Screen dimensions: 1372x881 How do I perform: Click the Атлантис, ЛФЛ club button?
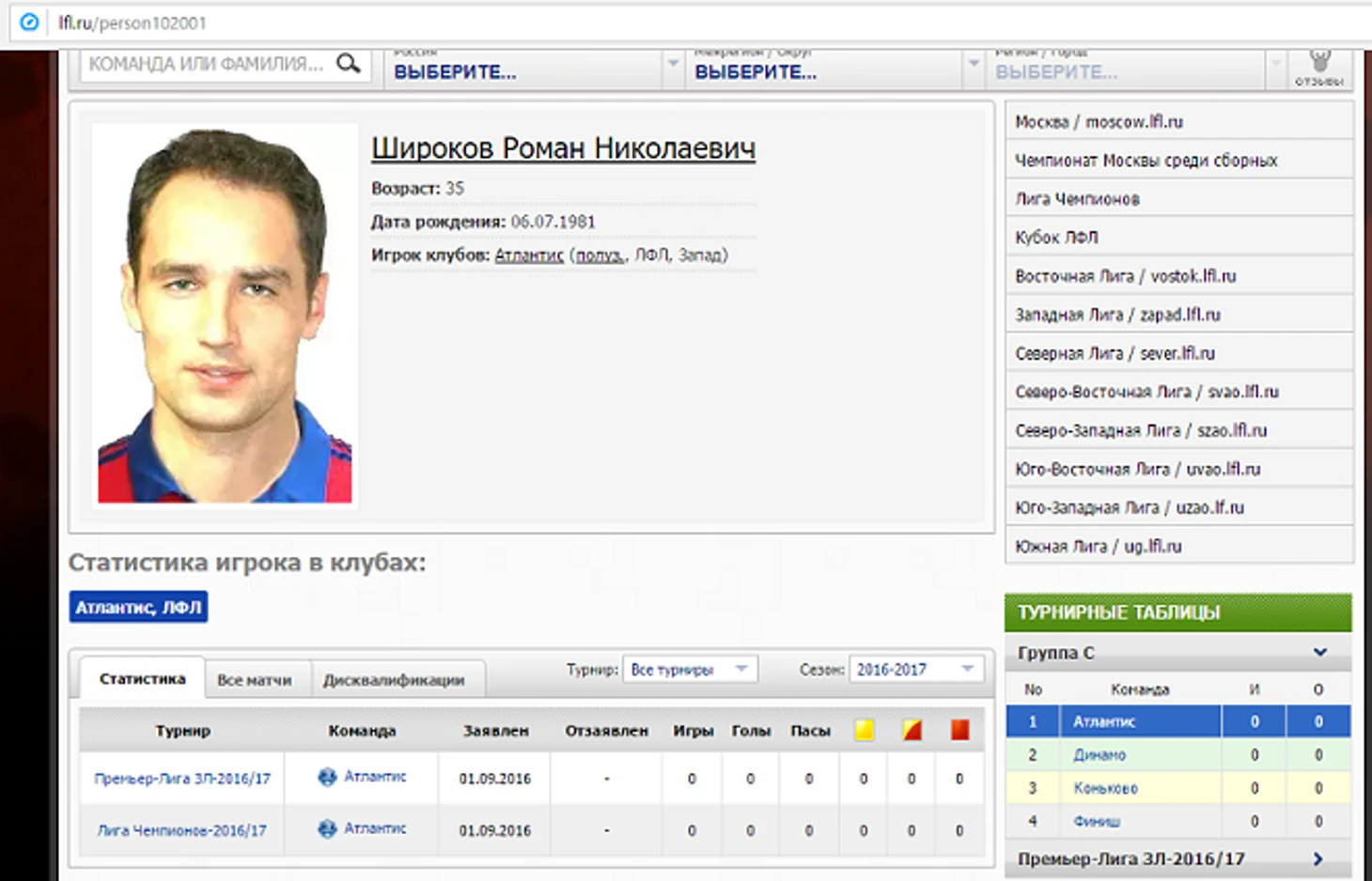[x=138, y=608]
